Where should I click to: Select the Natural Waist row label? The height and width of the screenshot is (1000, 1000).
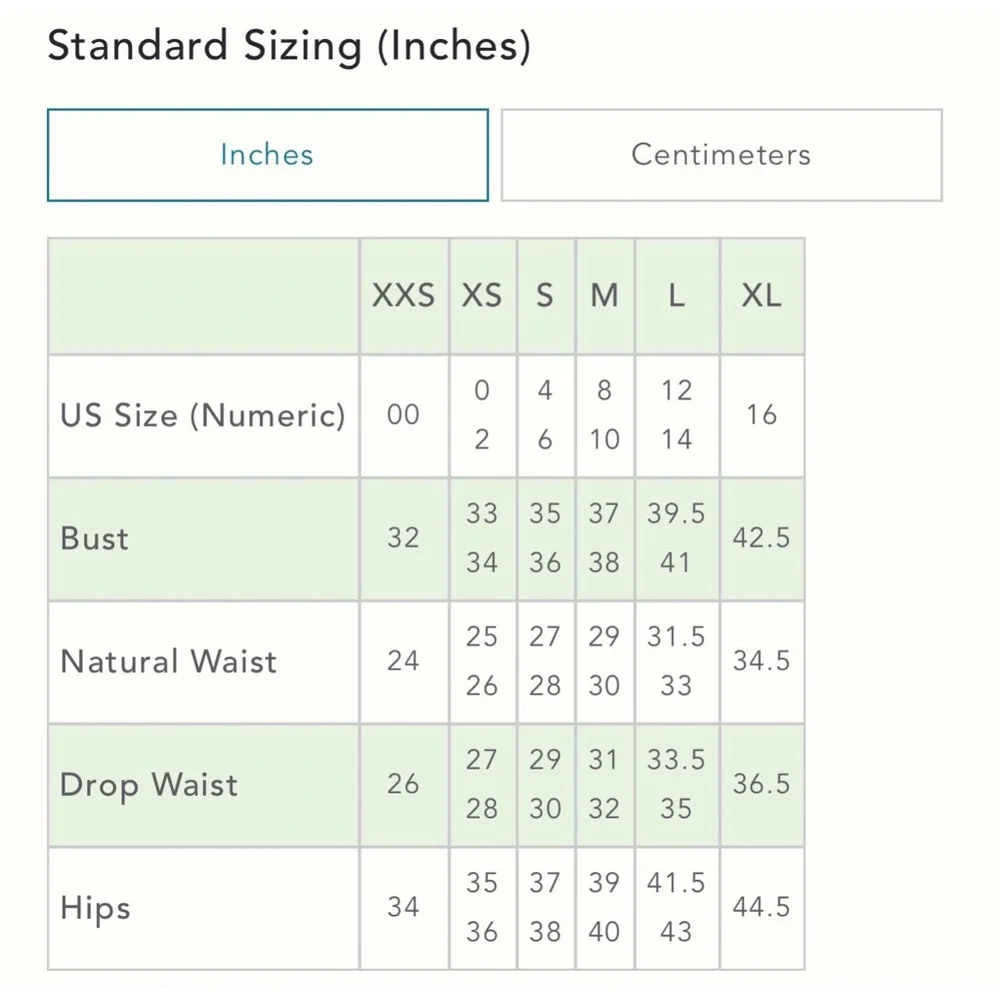[x=169, y=662]
